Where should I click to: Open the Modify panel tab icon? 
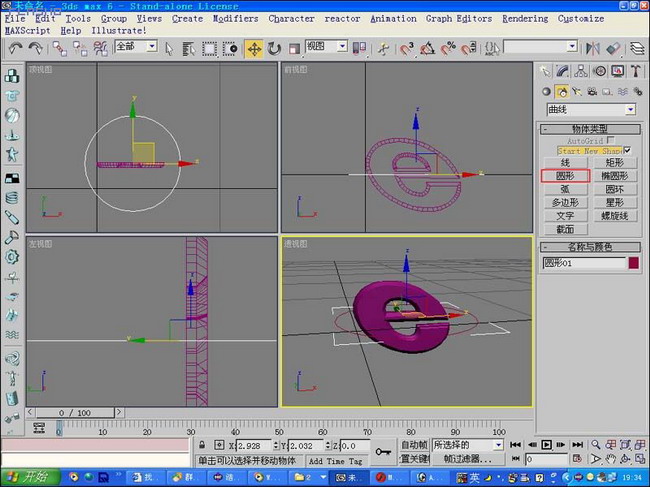point(563,71)
